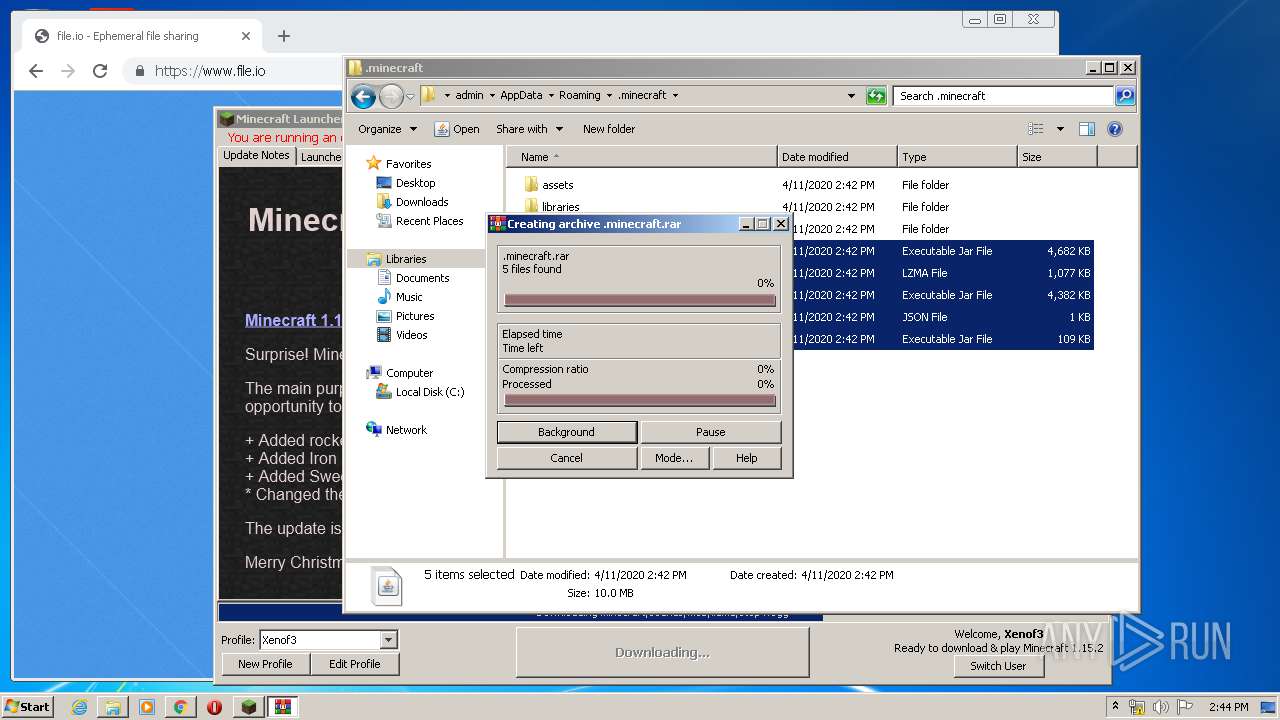
Task: Click the Chrome address bar URL
Action: (210, 71)
